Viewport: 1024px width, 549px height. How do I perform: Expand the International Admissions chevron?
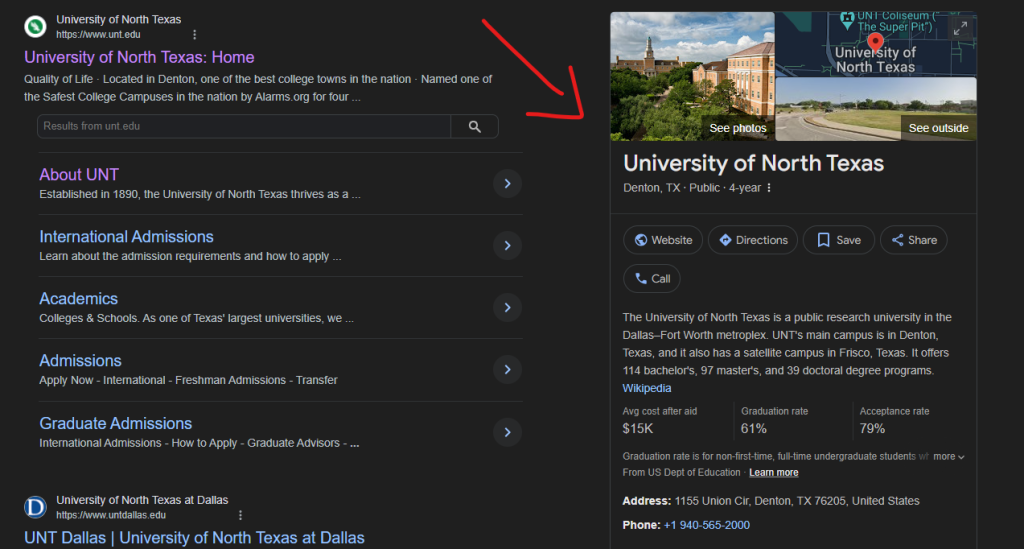(507, 245)
